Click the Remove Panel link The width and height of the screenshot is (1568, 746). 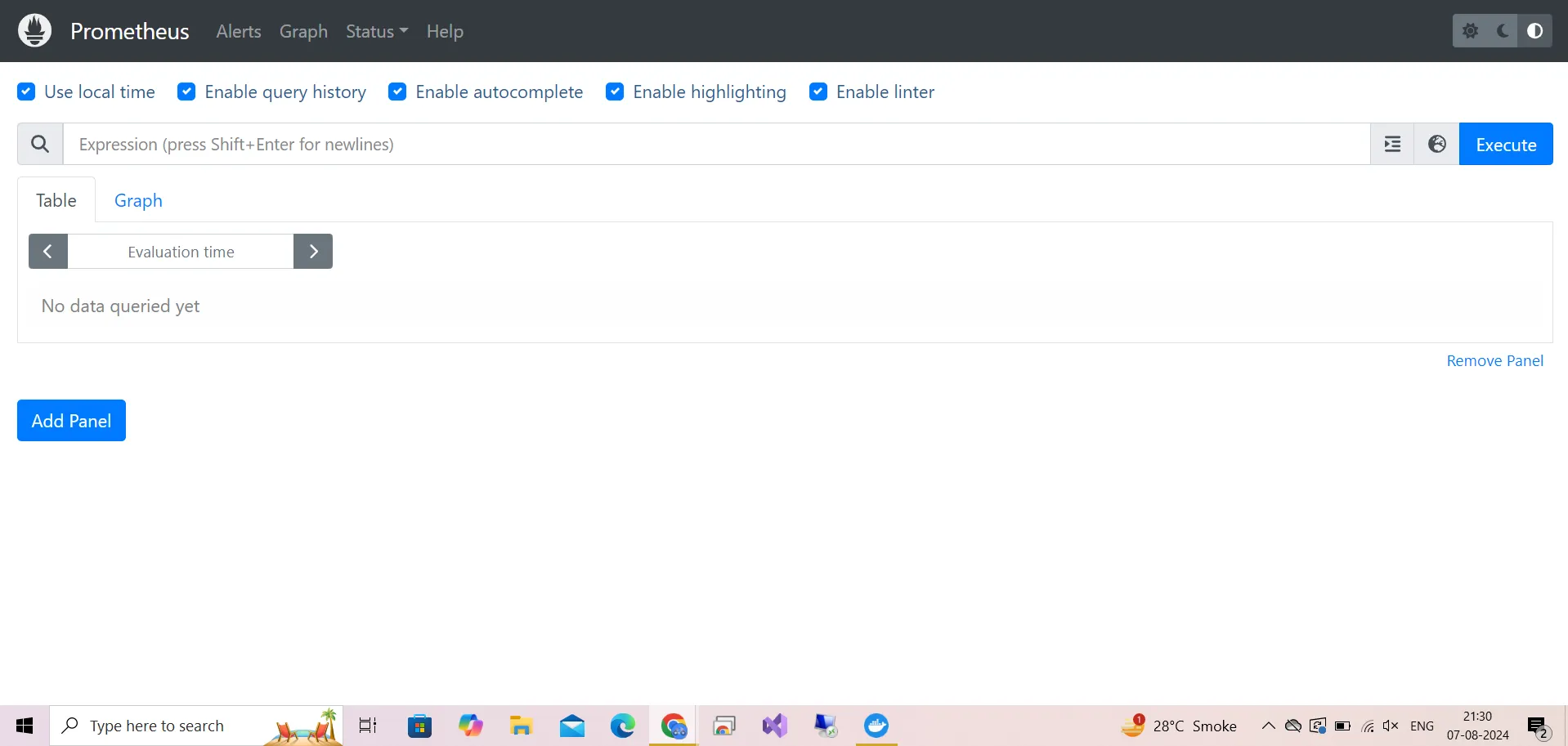click(x=1494, y=360)
